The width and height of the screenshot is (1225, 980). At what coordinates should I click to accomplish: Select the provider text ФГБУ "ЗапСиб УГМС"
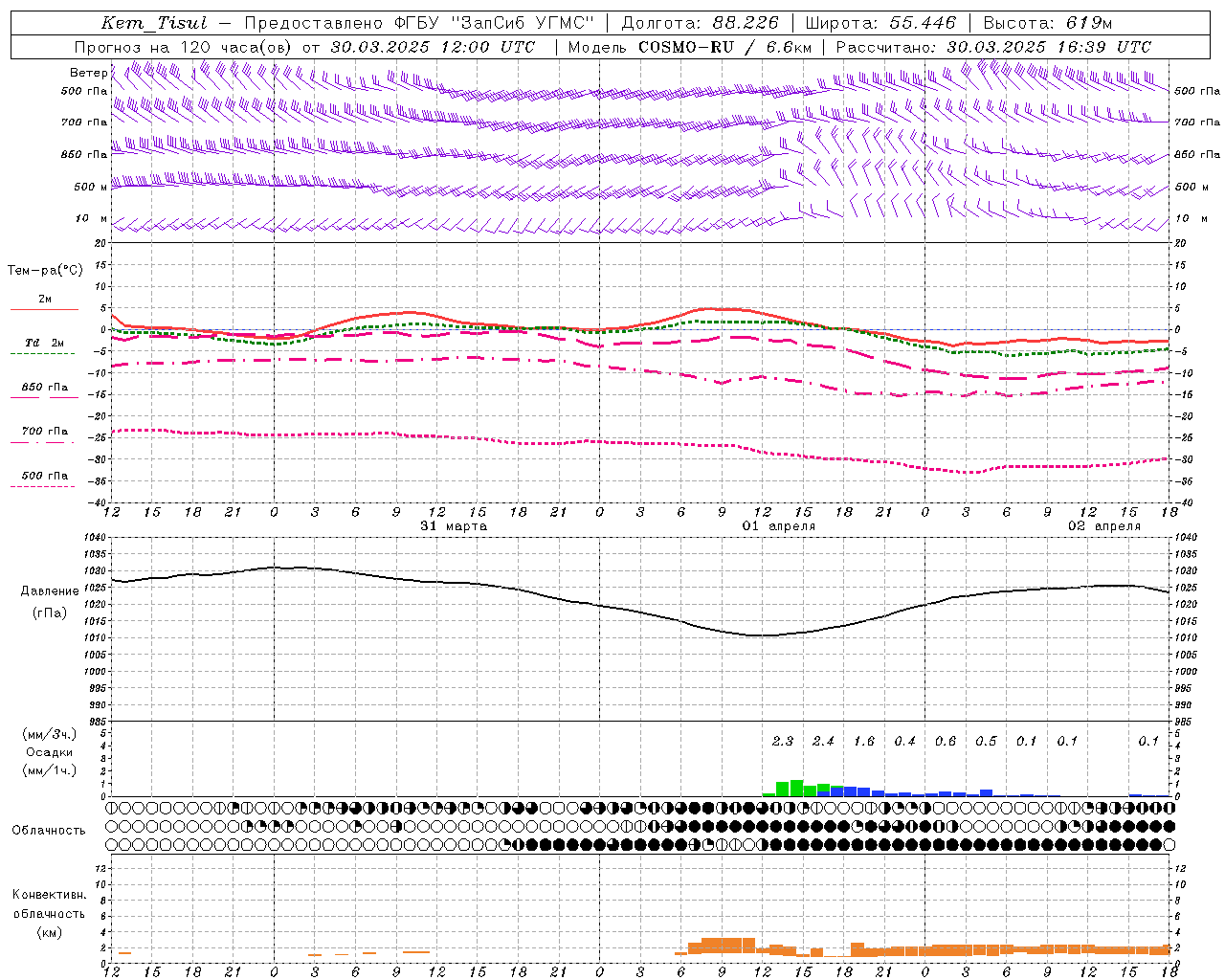[494, 23]
